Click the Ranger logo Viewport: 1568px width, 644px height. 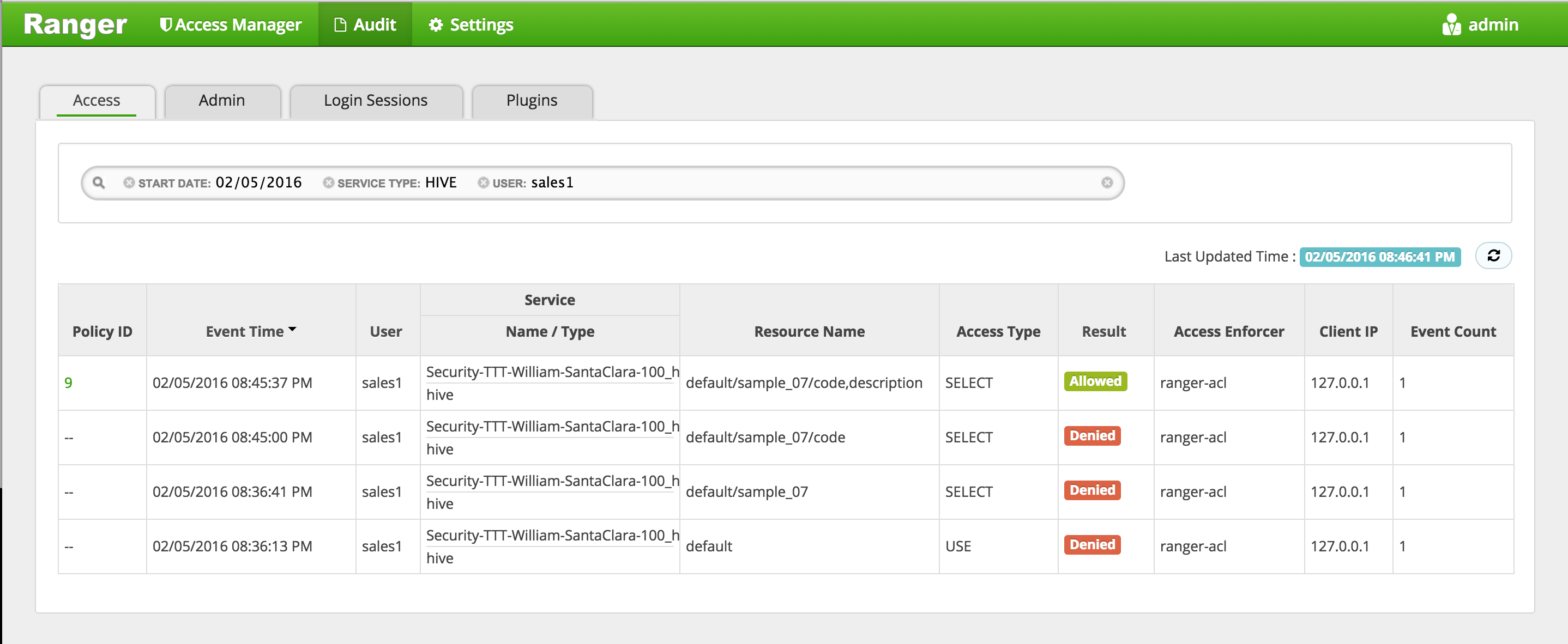coord(75,25)
